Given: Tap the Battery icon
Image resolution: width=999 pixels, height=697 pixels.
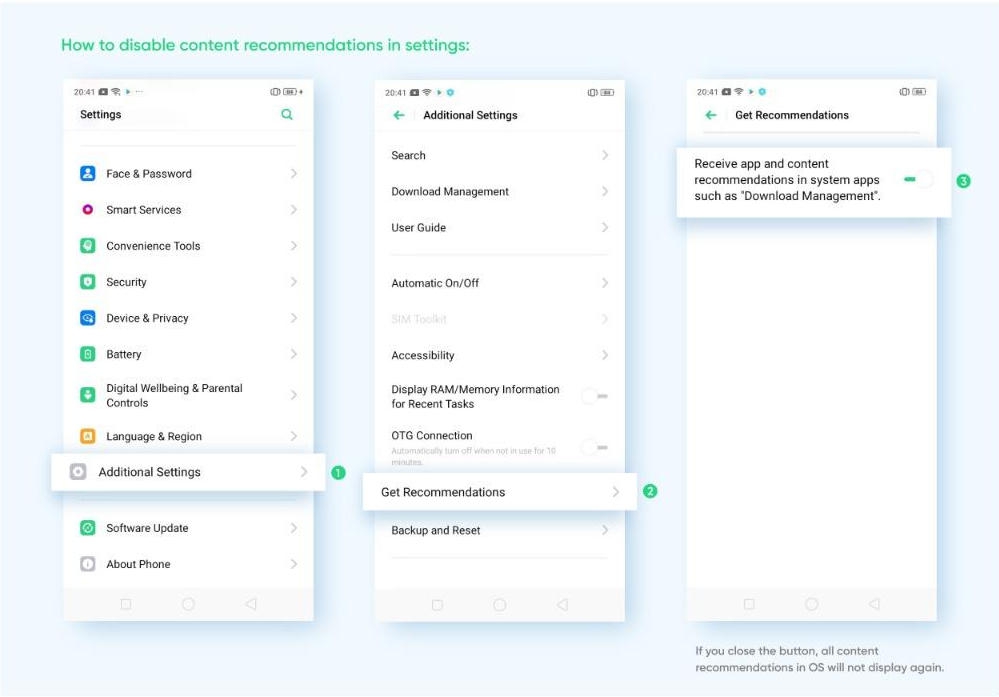Looking at the screenshot, I should pos(88,354).
